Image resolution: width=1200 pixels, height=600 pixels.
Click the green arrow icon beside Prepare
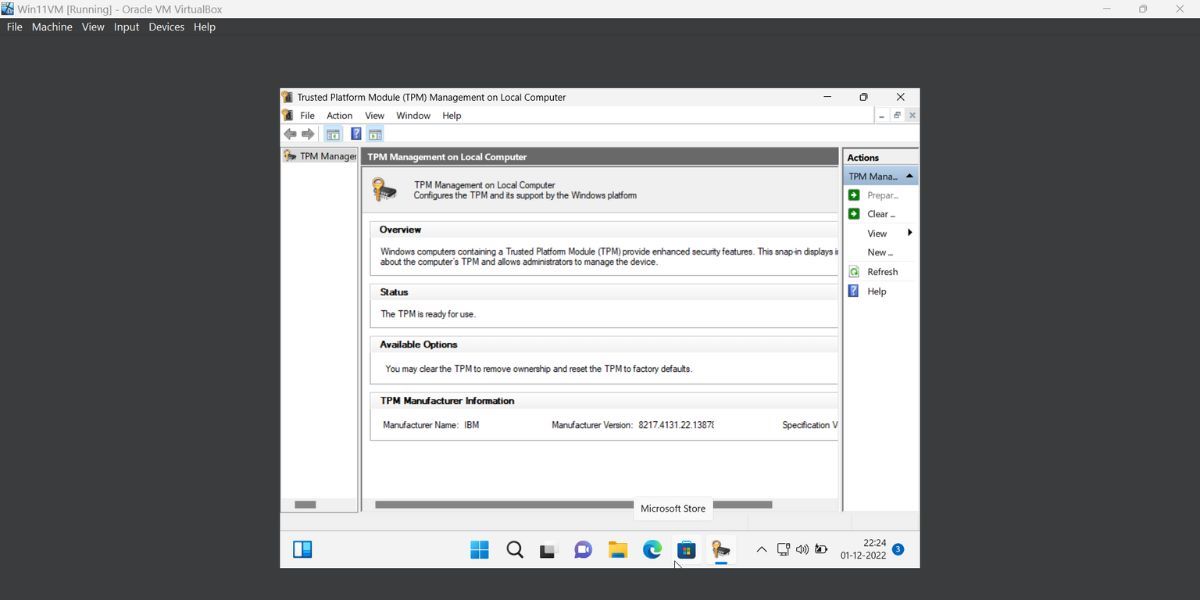point(854,195)
